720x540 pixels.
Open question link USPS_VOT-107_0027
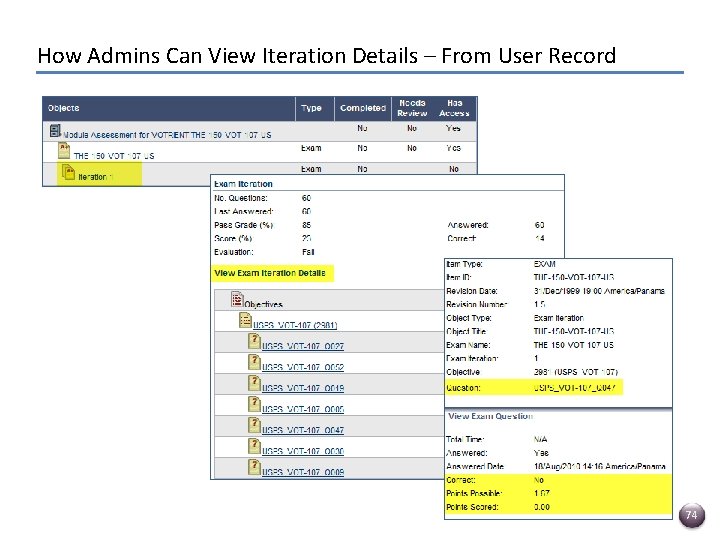coord(303,346)
